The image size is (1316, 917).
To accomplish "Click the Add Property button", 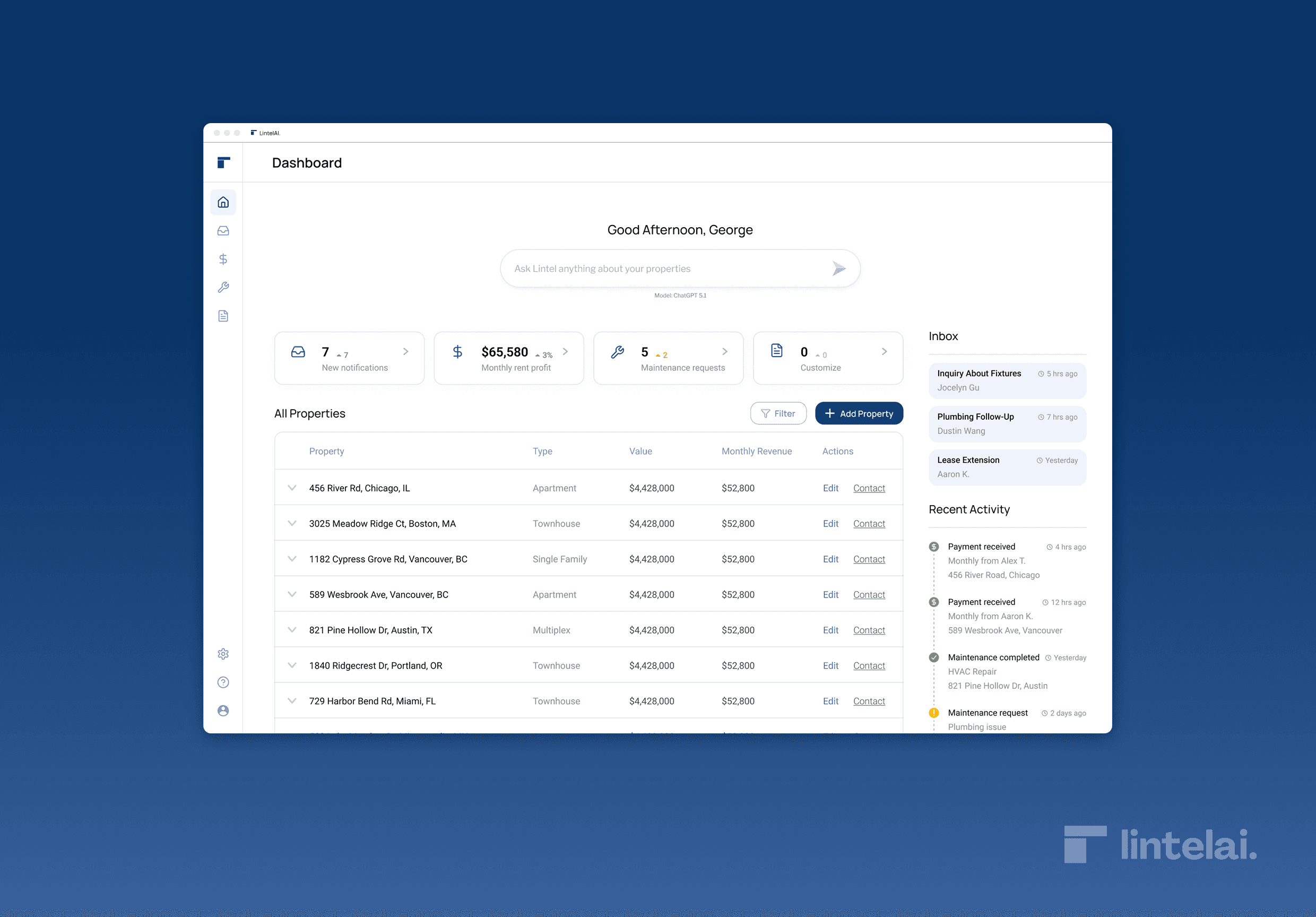I will click(859, 413).
